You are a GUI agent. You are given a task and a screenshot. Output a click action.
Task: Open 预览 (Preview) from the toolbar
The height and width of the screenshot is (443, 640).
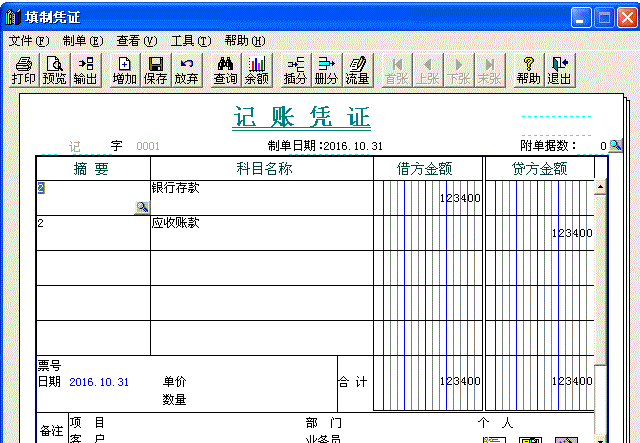[55, 70]
